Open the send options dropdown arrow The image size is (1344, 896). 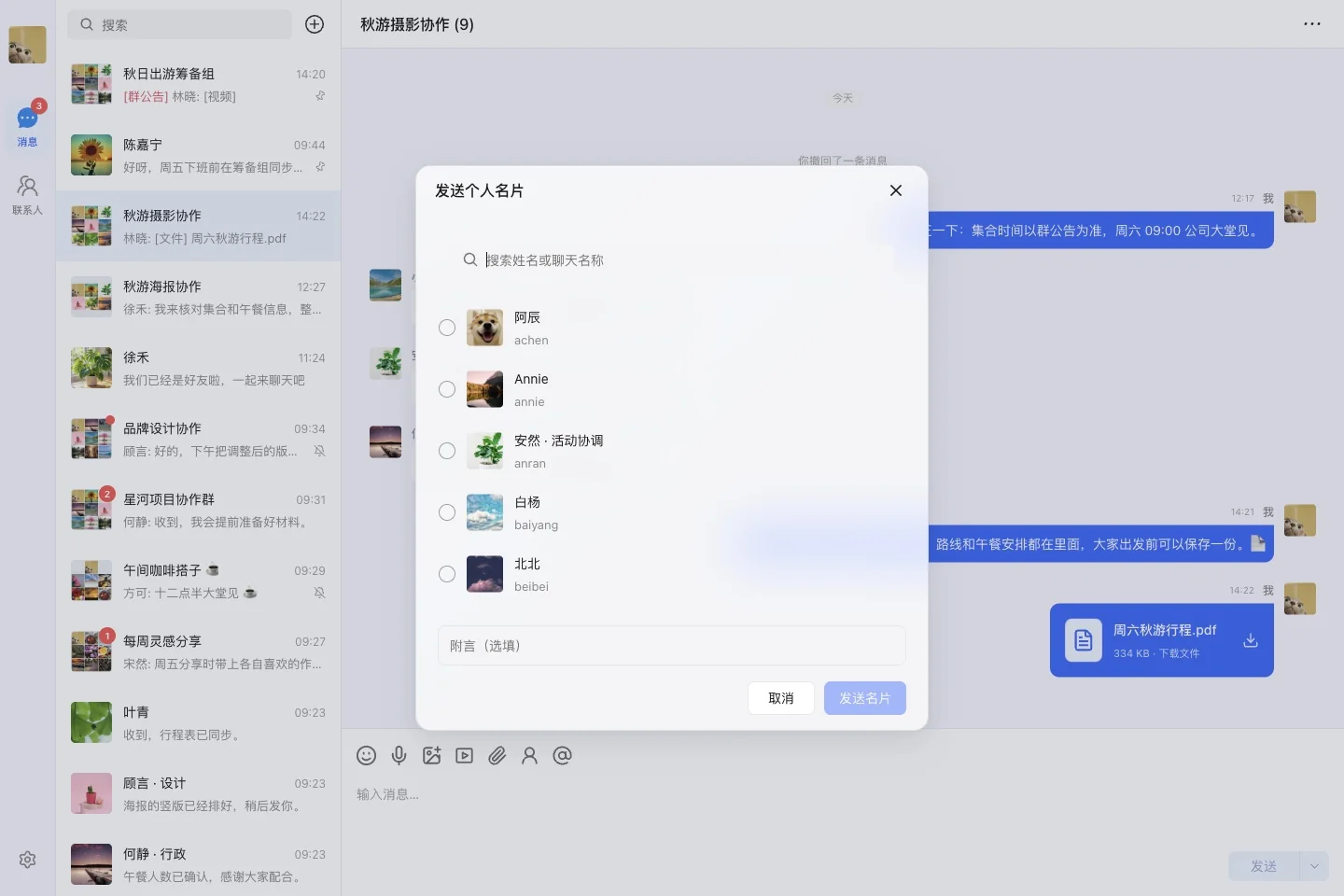[x=1314, y=866]
